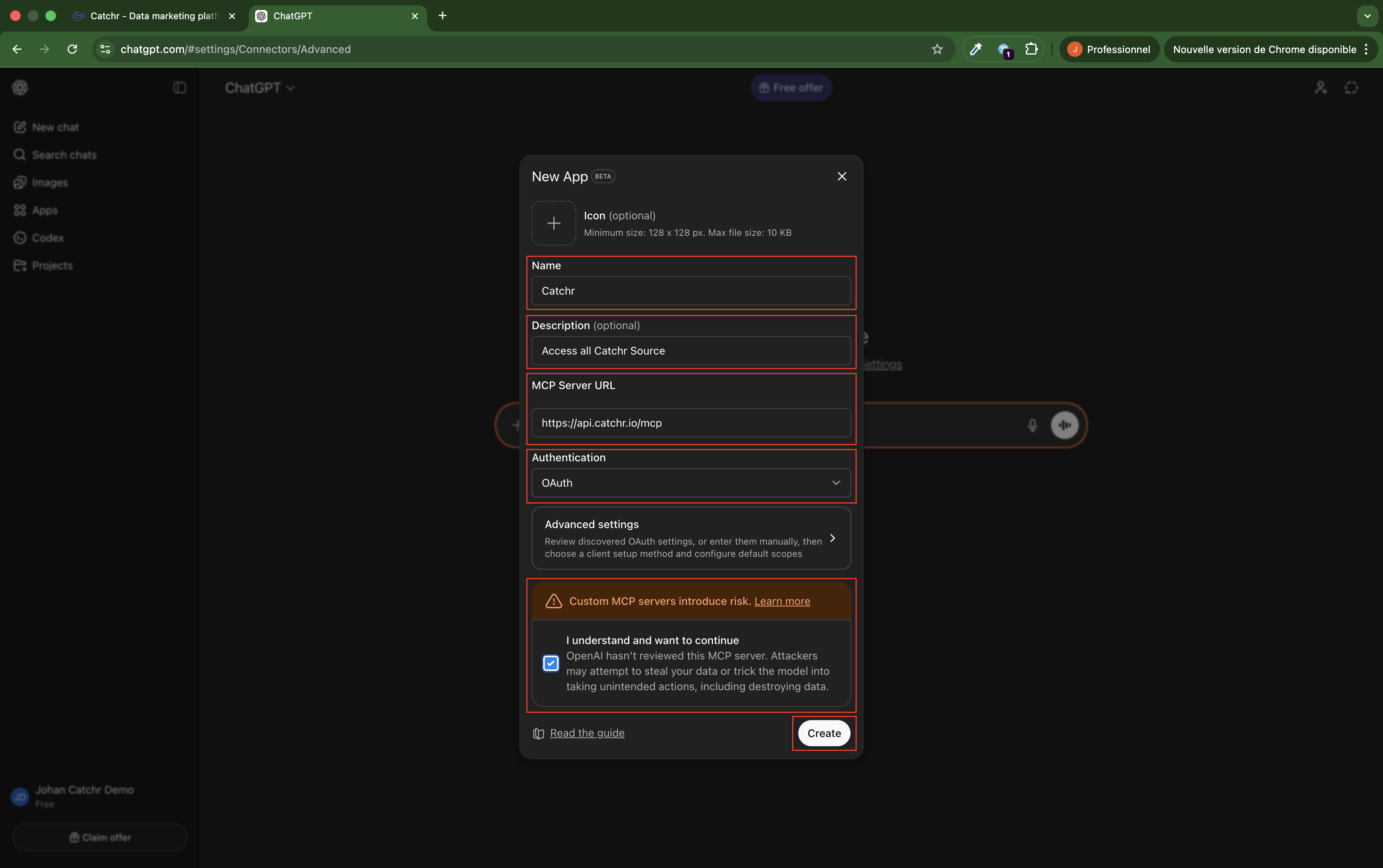Click the book icon beside Read the guide
Image resolution: width=1383 pixels, height=868 pixels.
point(538,733)
